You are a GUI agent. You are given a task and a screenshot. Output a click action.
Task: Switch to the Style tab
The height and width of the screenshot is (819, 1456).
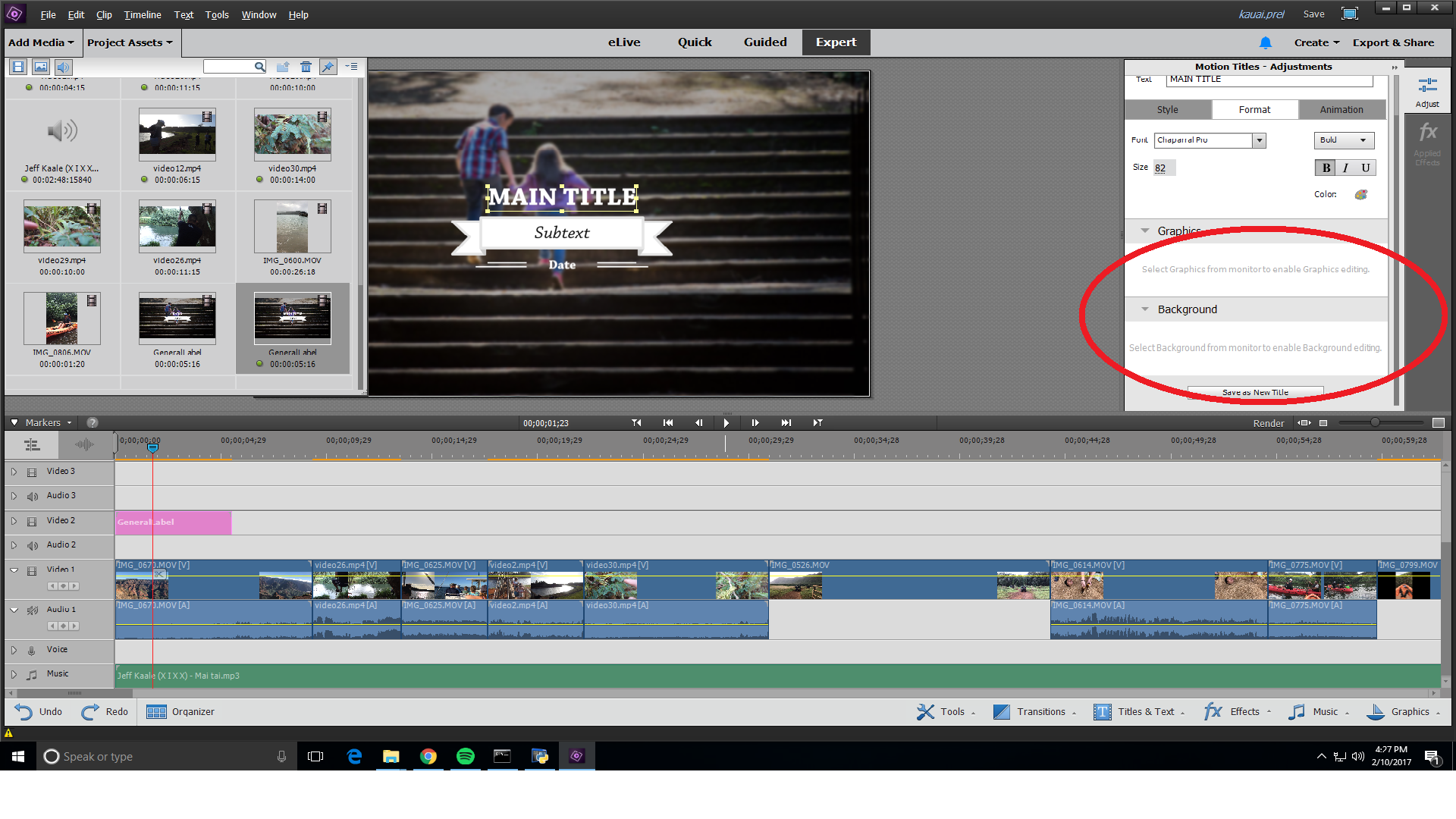coord(1168,110)
